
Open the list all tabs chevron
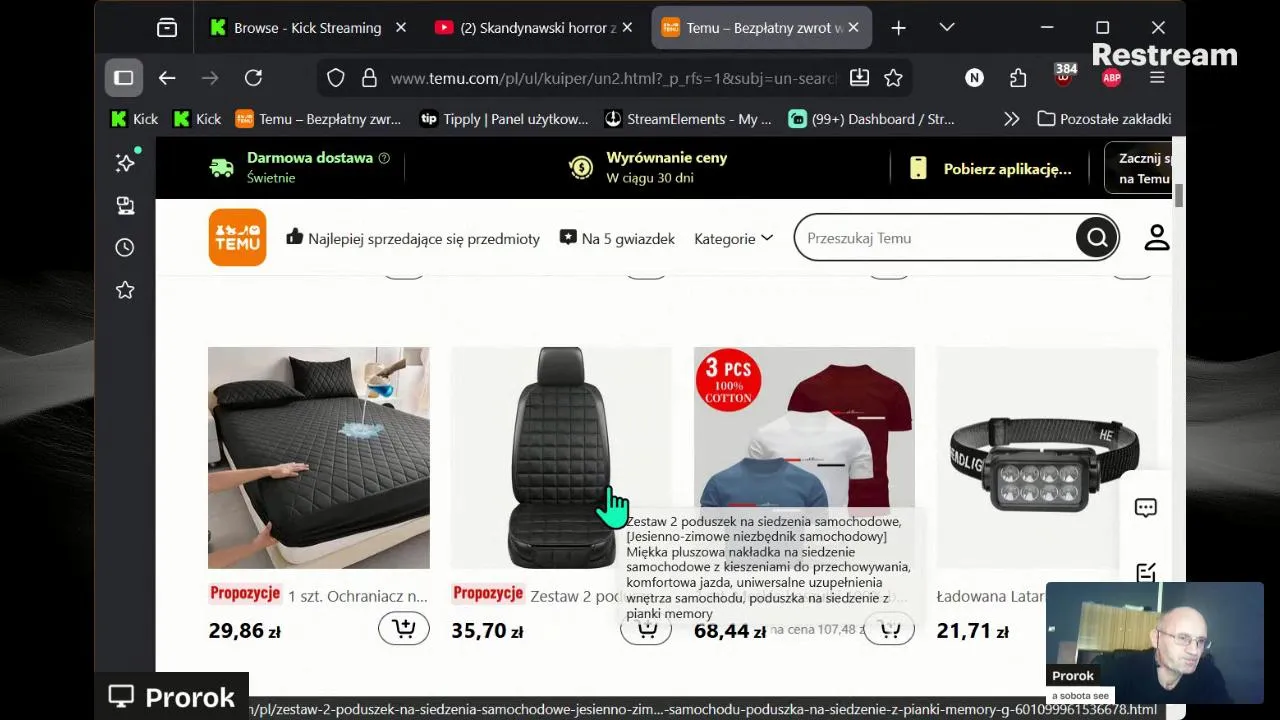coord(947,28)
